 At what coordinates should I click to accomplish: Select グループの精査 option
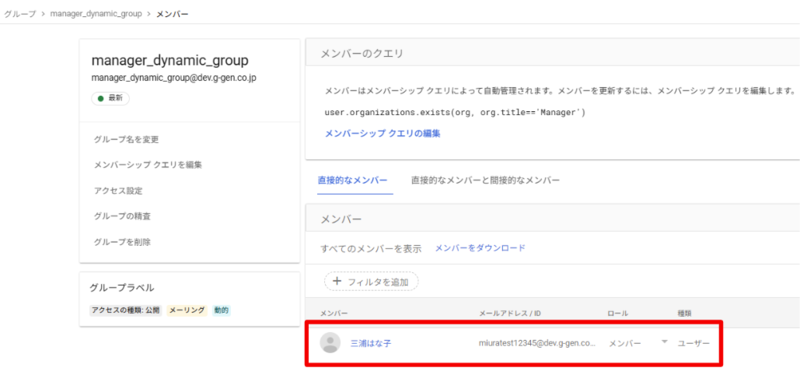pos(122,216)
